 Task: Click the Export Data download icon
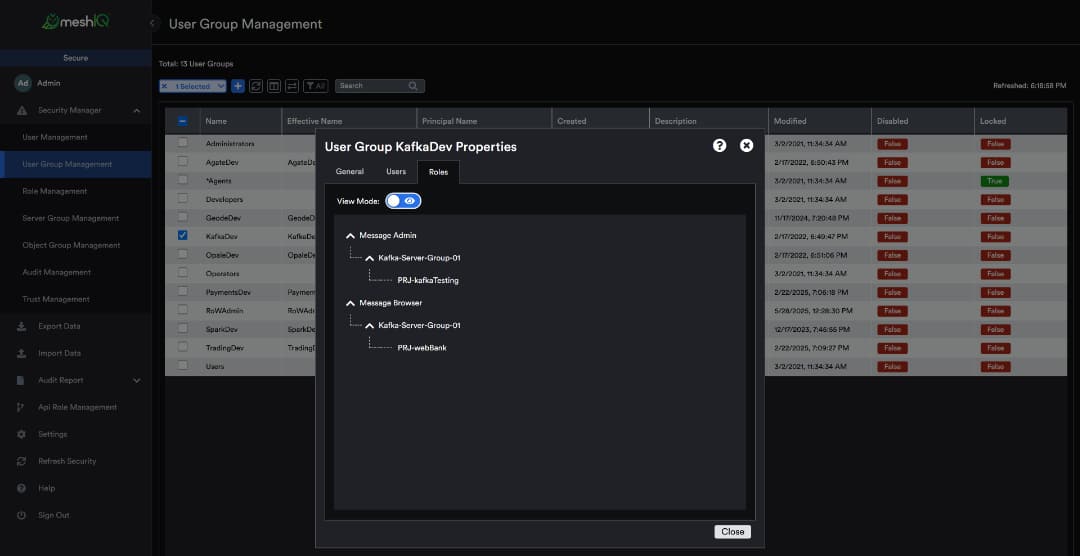pyautogui.click(x=21, y=326)
